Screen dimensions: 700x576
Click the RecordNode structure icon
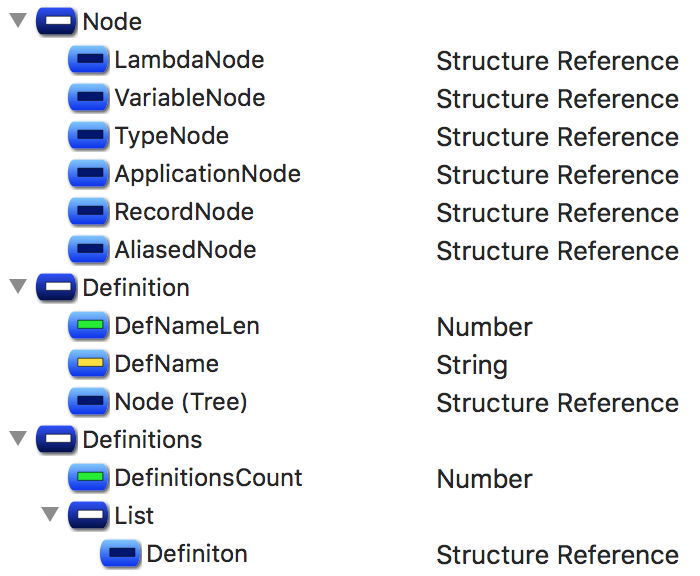88,213
